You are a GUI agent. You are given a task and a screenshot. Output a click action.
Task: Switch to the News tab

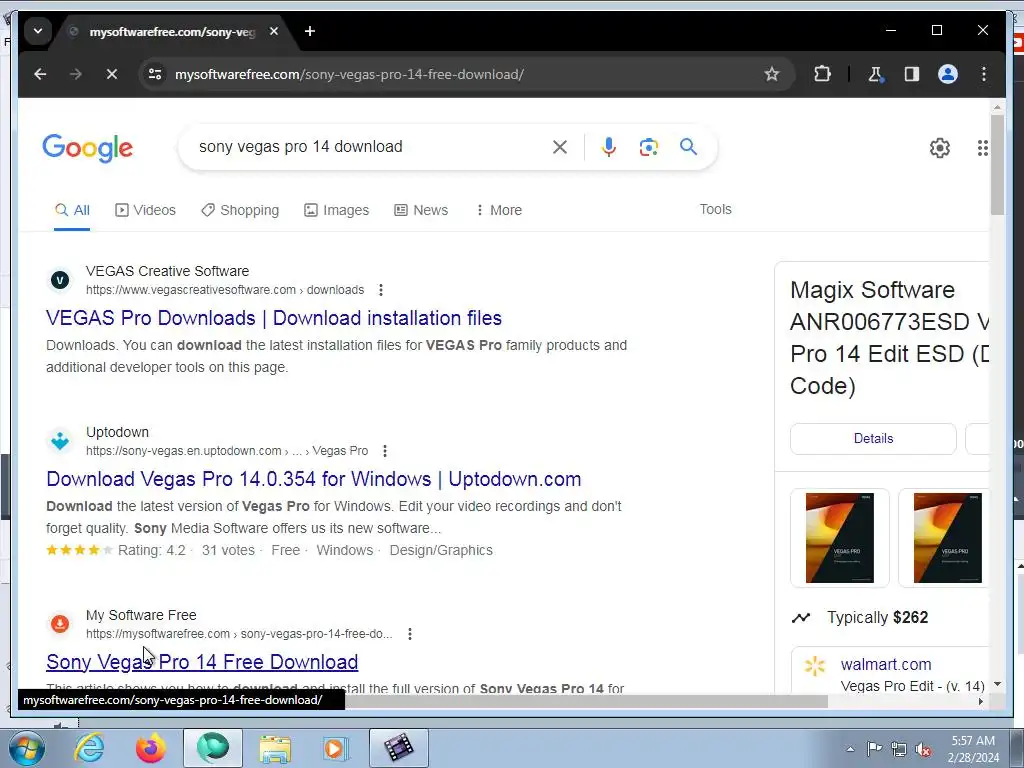click(x=421, y=210)
